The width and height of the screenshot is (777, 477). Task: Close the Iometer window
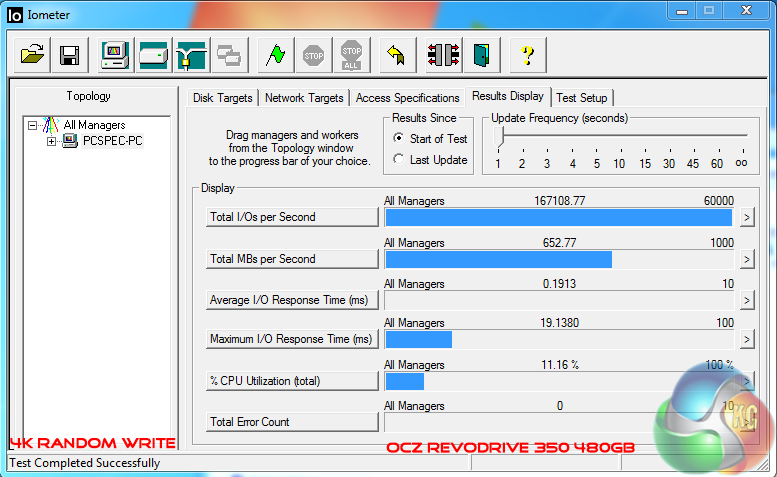(747, 10)
